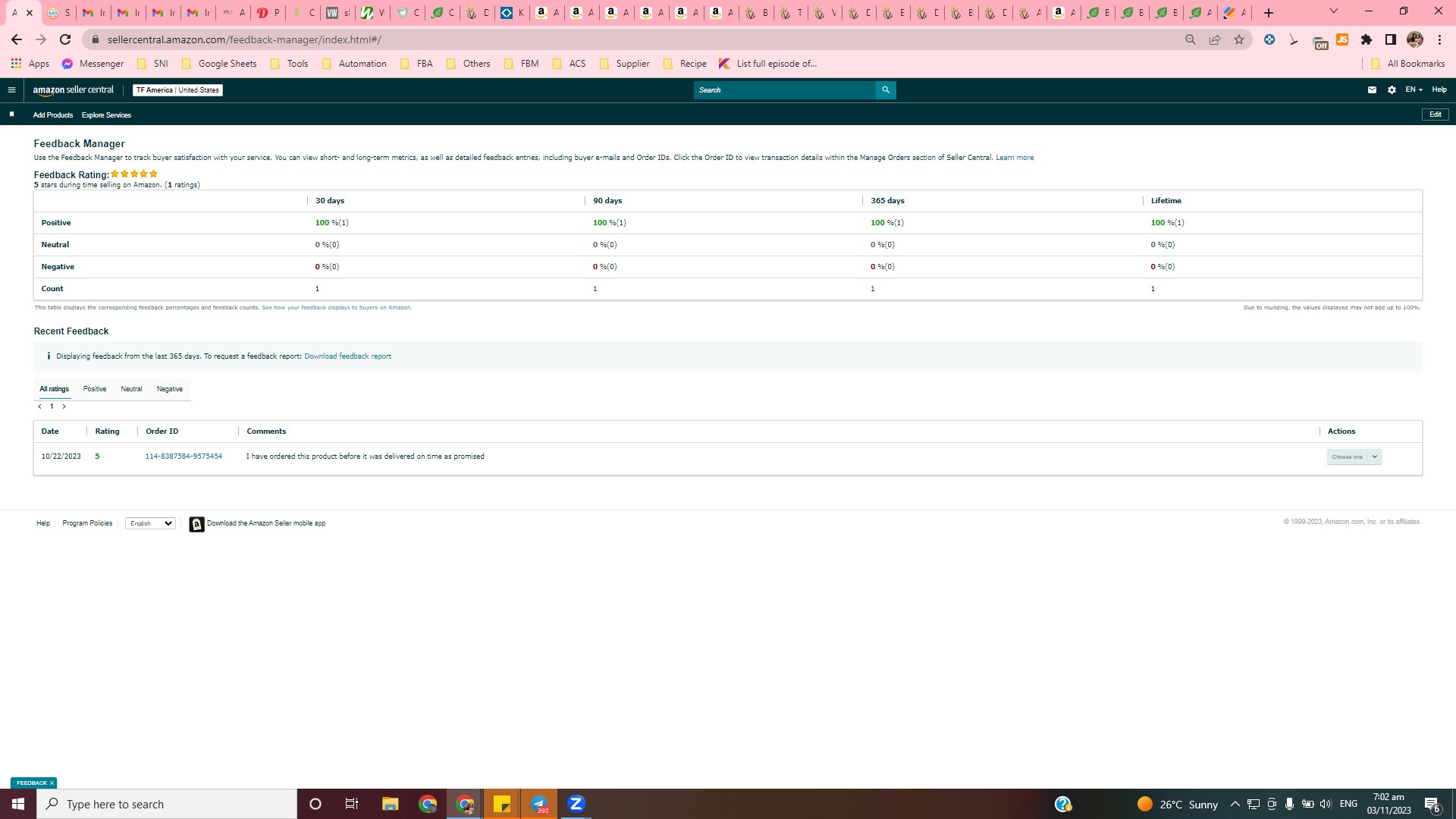Select the Negative ratings tab
The width and height of the screenshot is (1456, 819).
(x=170, y=389)
